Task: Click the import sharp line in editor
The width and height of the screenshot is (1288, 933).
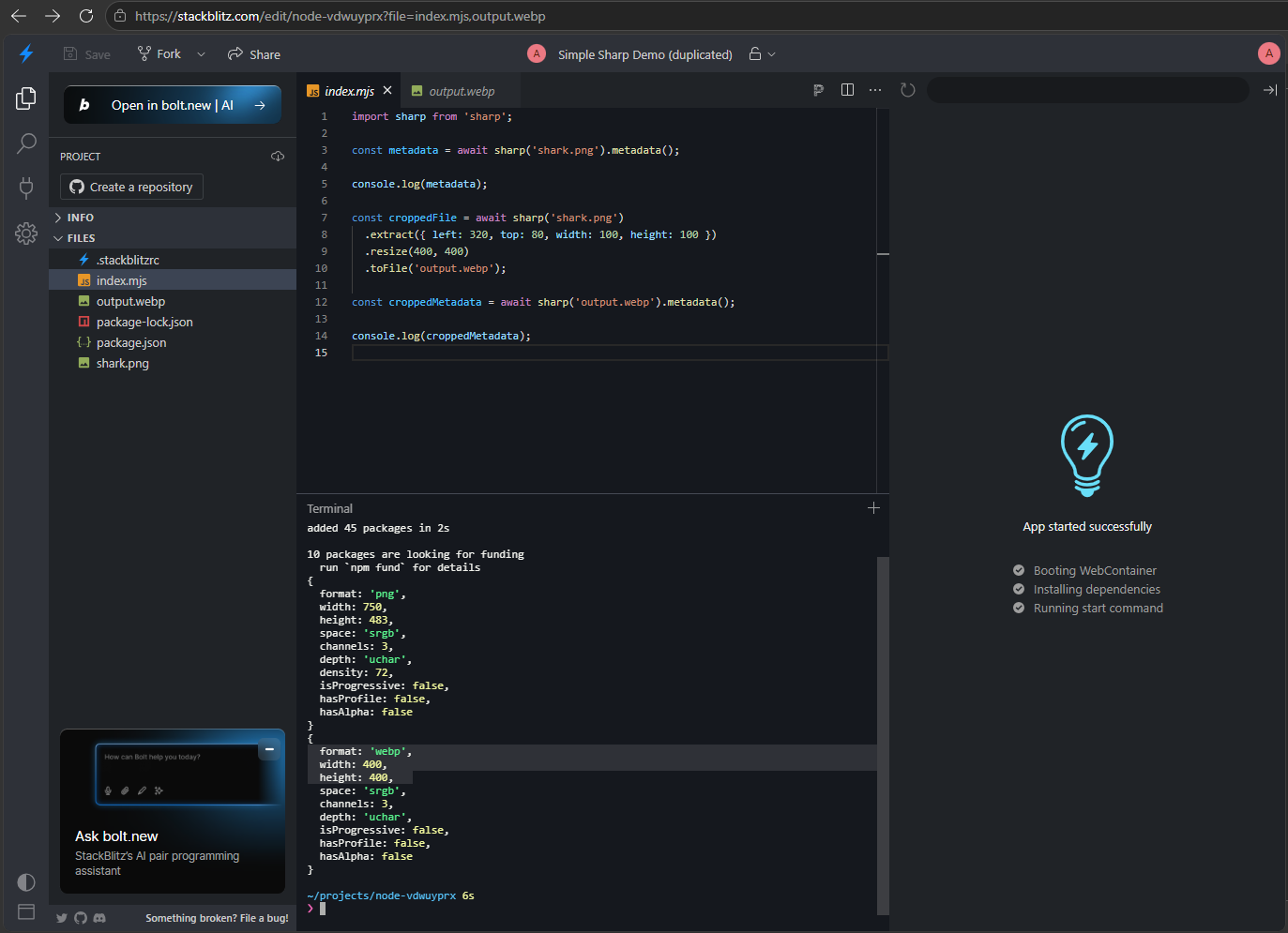Action: click(x=432, y=116)
